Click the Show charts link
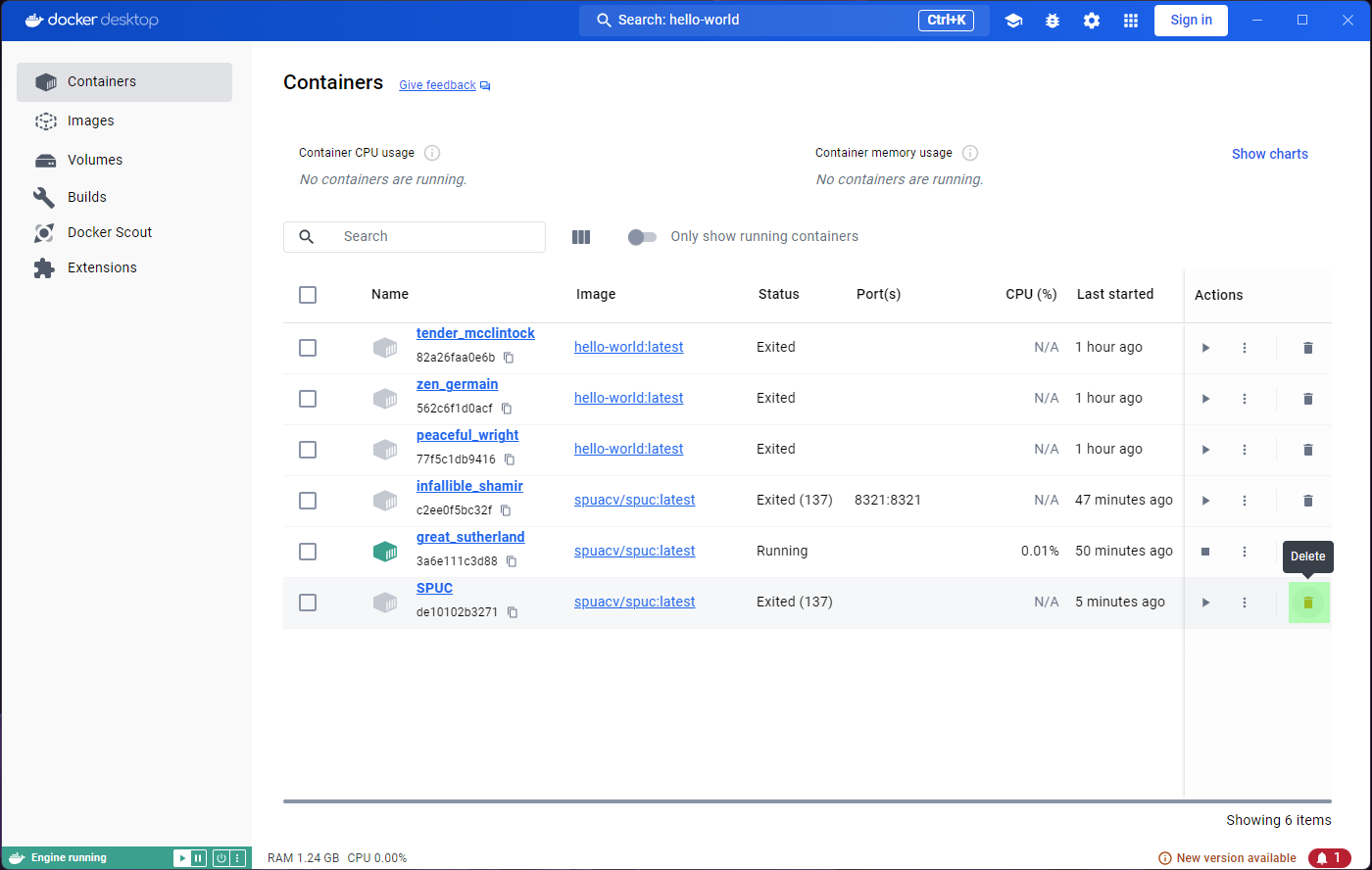Screen dimensions: 1372x870 [1270, 154]
